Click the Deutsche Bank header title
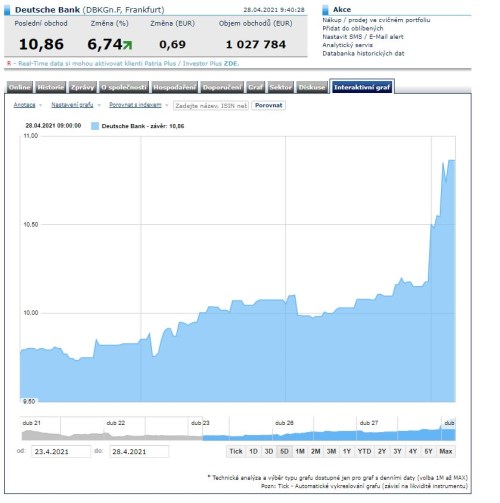The width and height of the screenshot is (500, 503). pyautogui.click(x=47, y=10)
